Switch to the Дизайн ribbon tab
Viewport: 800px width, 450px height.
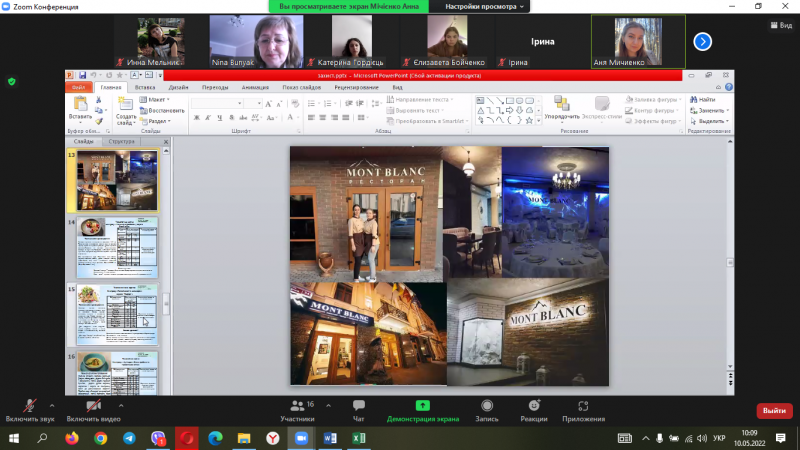pos(179,87)
